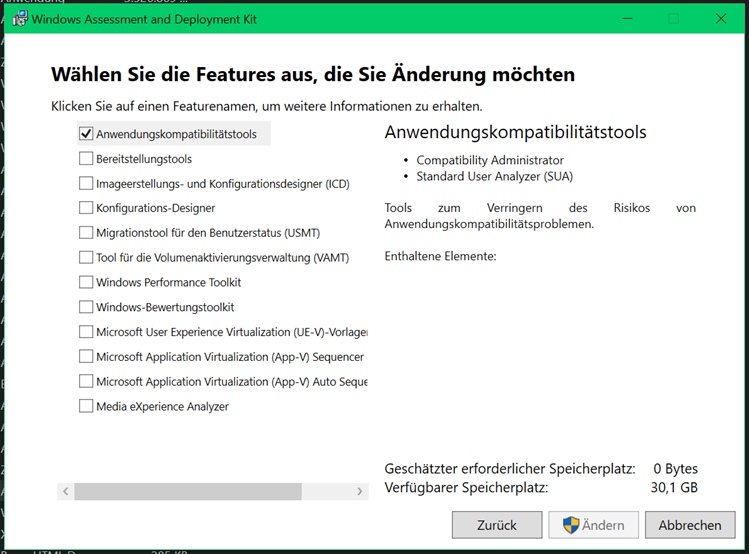The width and height of the screenshot is (749, 554).
Task: Click the Bereitstellungstools feature label
Action: point(144,159)
